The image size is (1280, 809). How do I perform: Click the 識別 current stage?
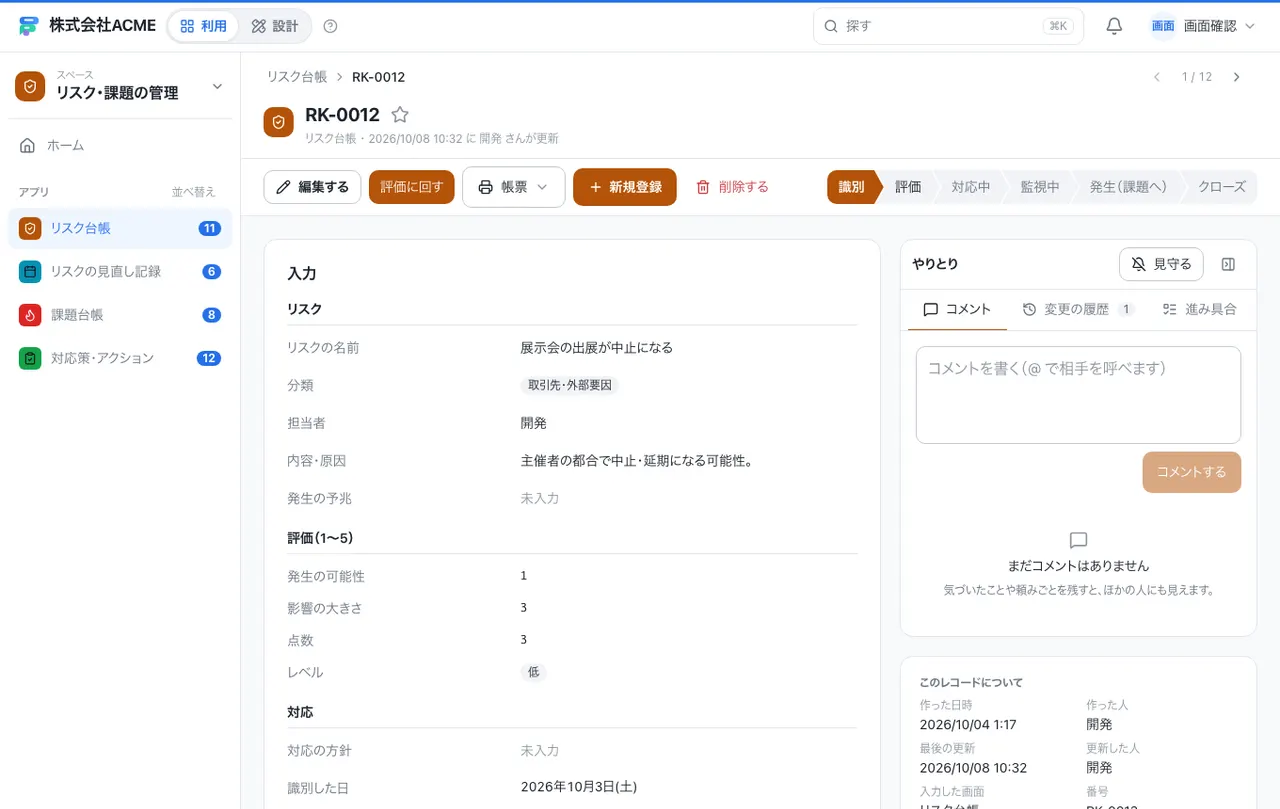(852, 187)
